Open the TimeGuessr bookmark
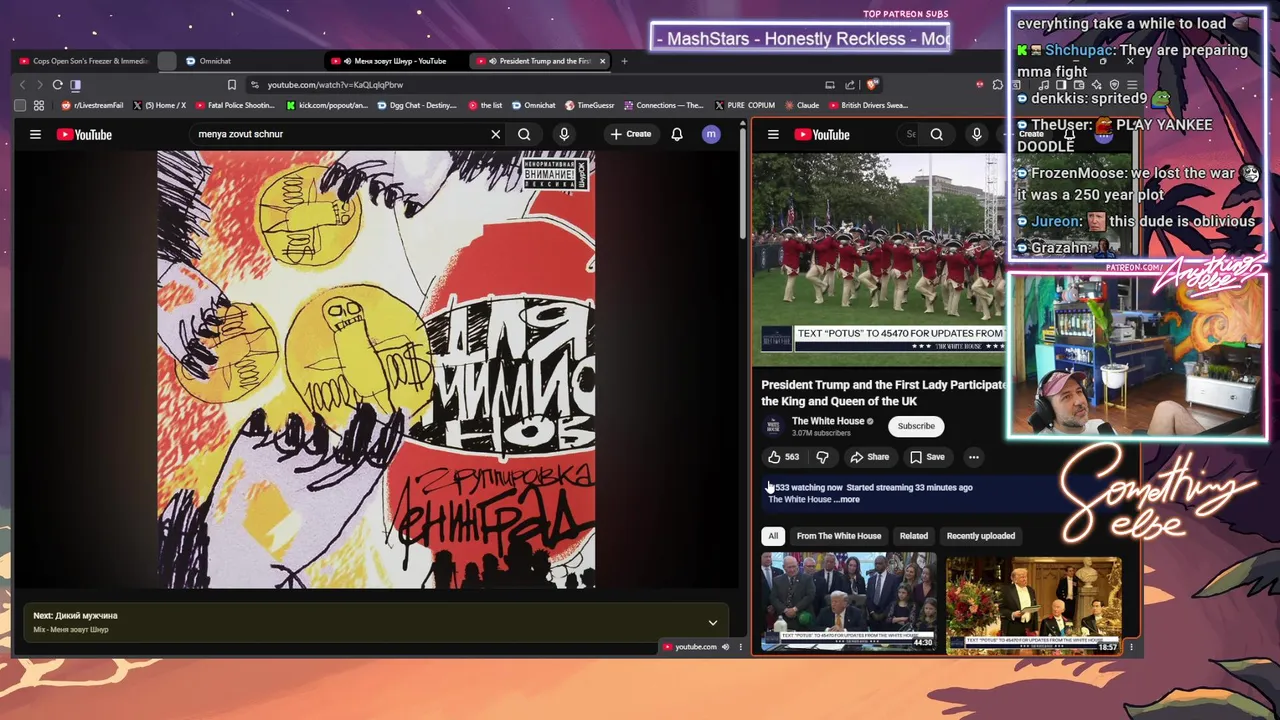This screenshot has height=720, width=1280. tap(589, 105)
